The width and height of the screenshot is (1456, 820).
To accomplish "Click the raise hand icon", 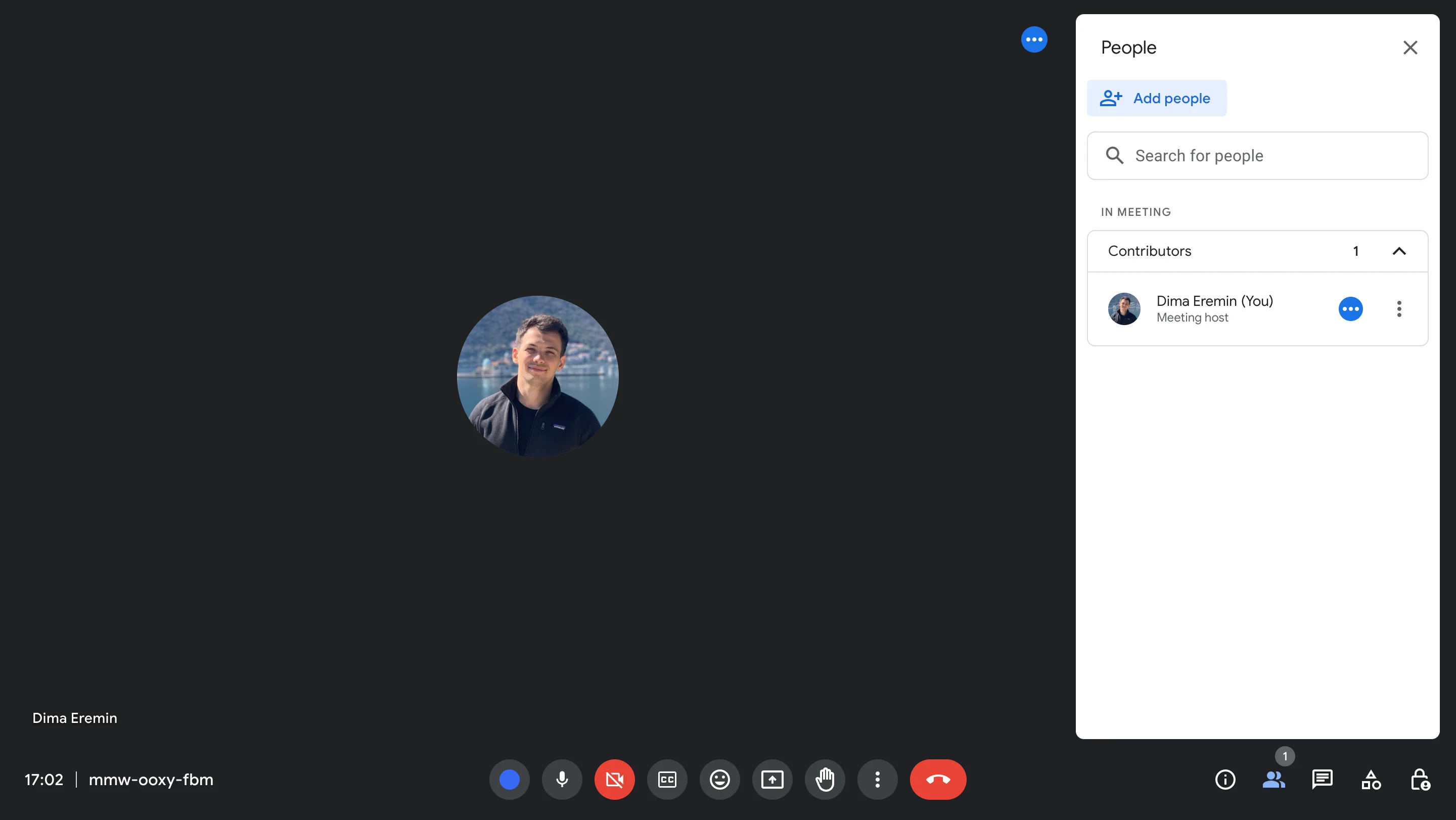I will (x=824, y=779).
